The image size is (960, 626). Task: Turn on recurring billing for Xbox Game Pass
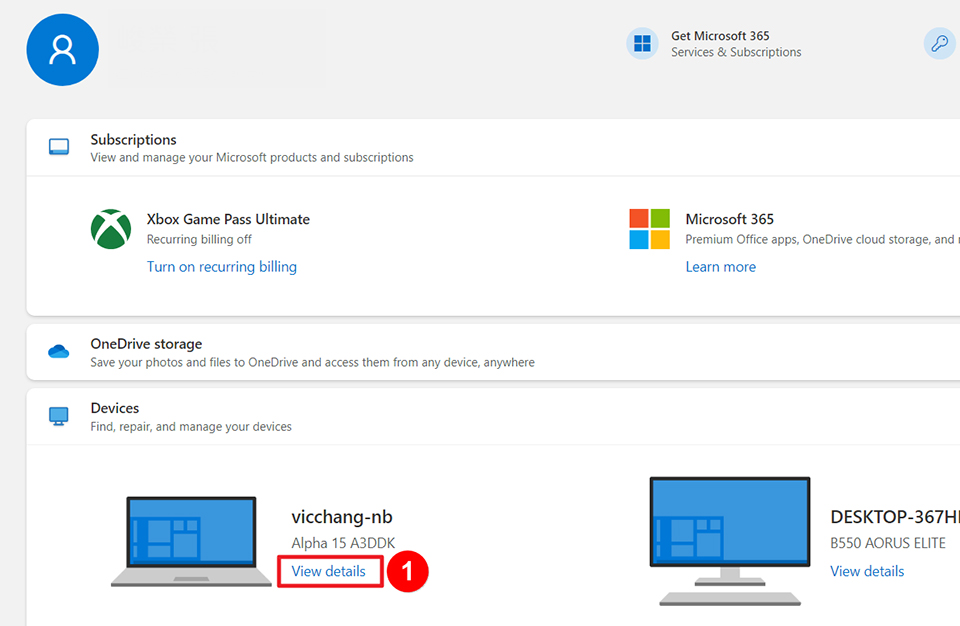221,266
